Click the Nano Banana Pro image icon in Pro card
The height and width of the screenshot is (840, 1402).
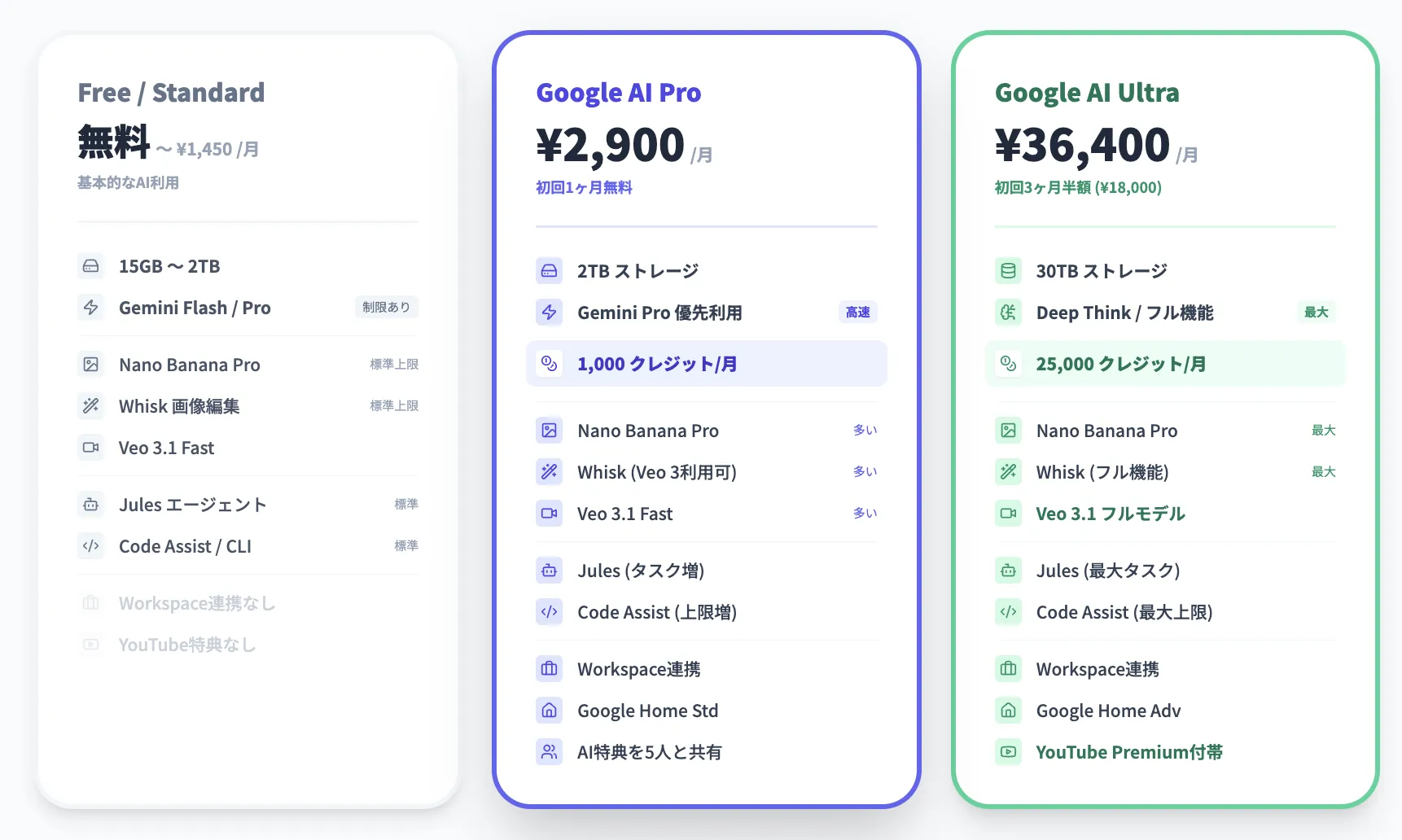tap(550, 430)
